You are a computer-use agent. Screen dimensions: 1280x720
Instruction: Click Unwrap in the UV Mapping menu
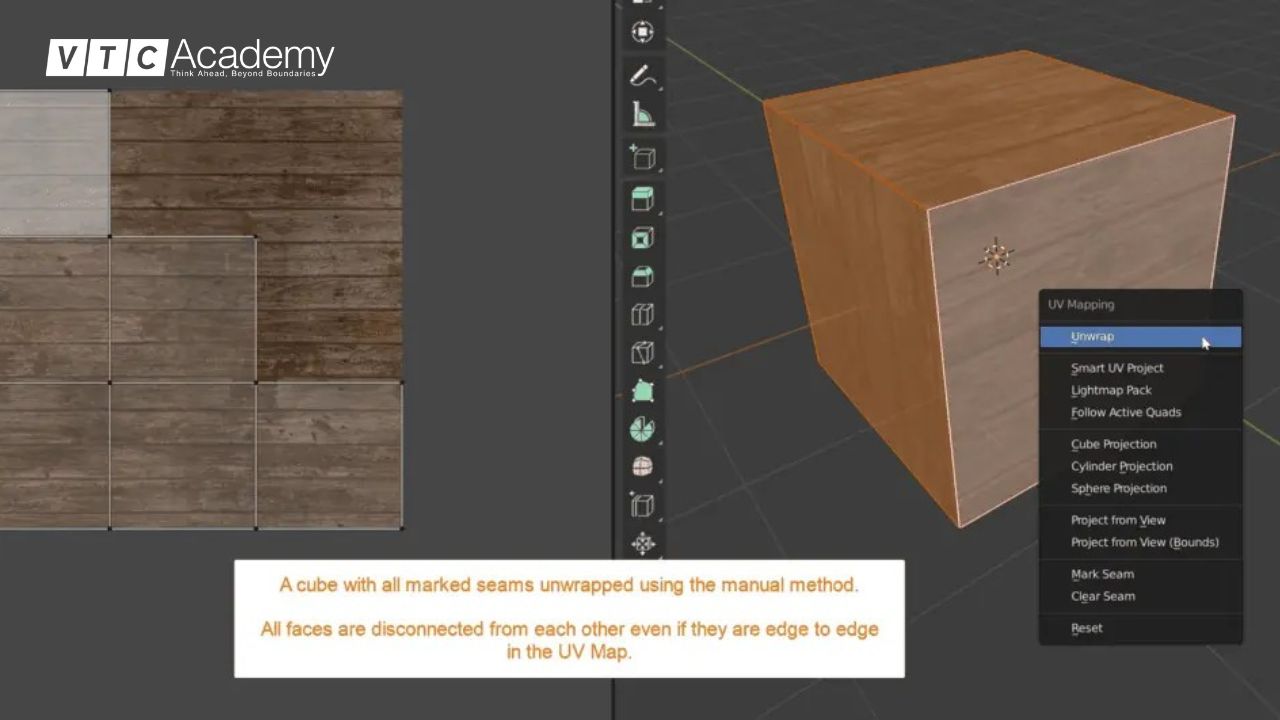pyautogui.click(x=1092, y=337)
